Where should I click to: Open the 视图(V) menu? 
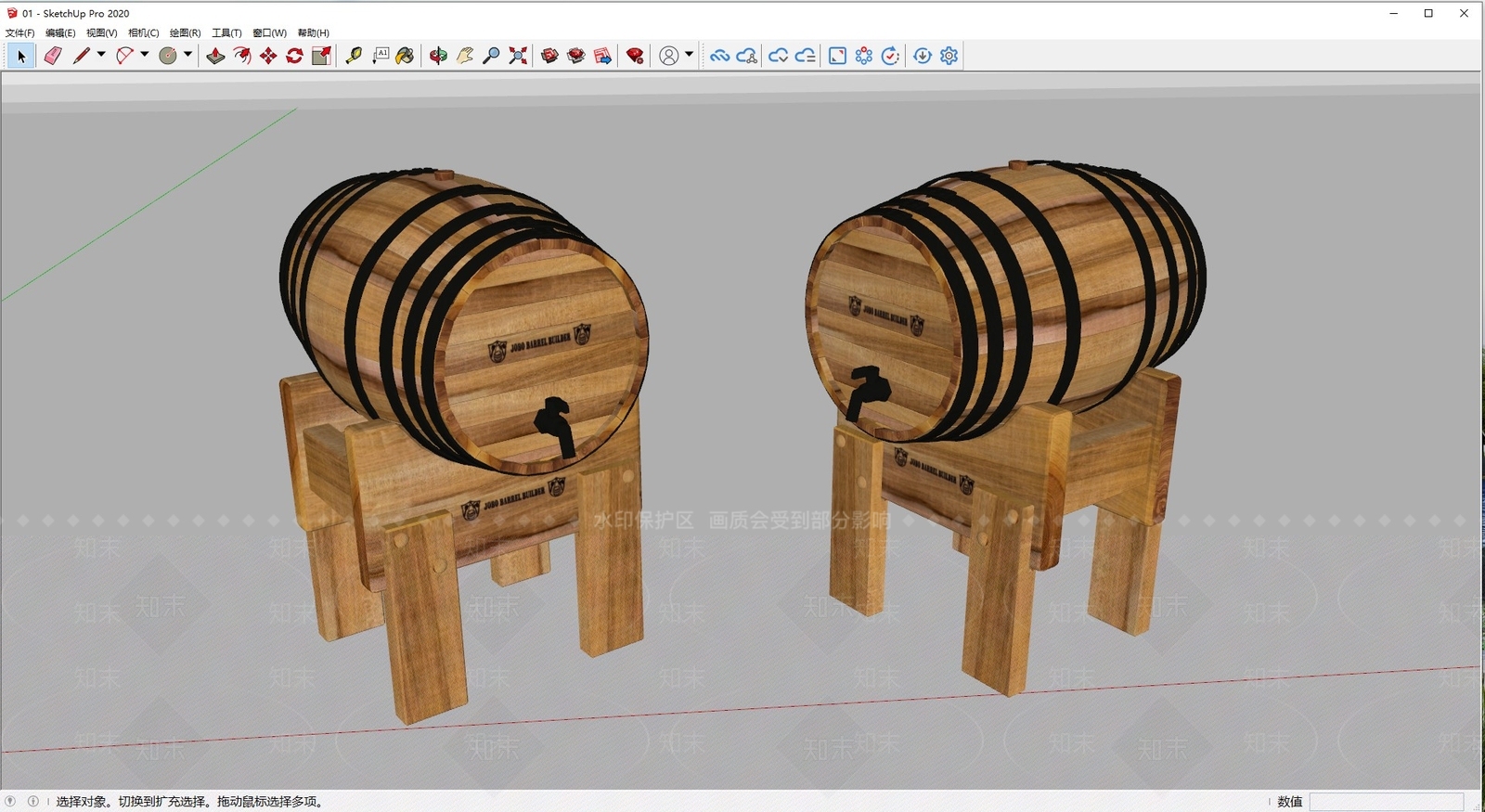click(102, 32)
